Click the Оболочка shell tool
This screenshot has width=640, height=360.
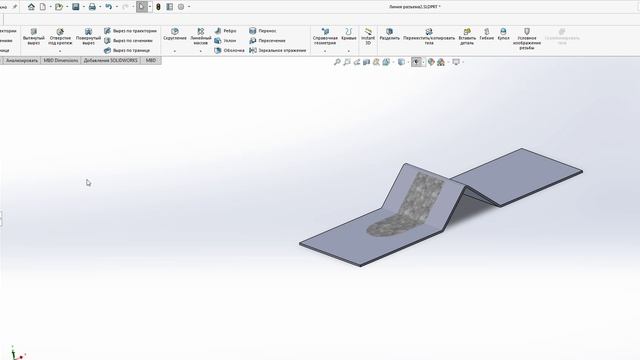tap(229, 51)
